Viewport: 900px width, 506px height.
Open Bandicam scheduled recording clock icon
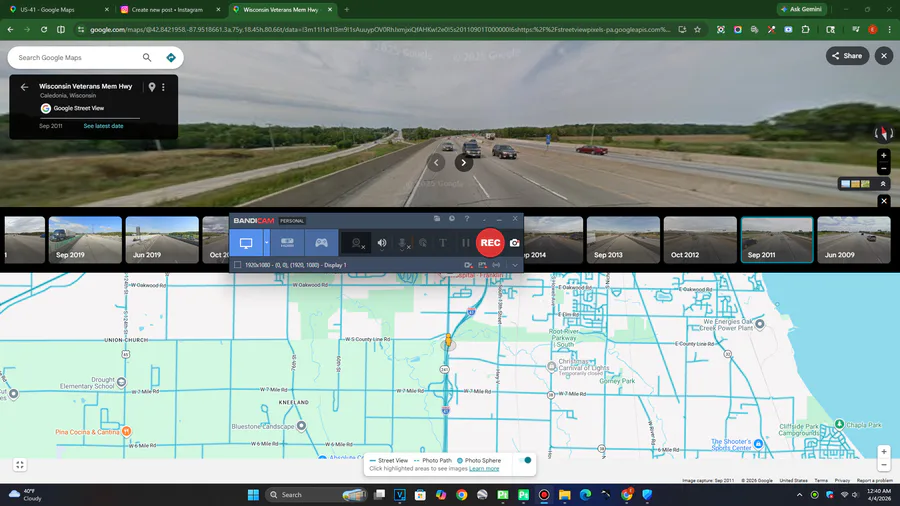tap(452, 219)
